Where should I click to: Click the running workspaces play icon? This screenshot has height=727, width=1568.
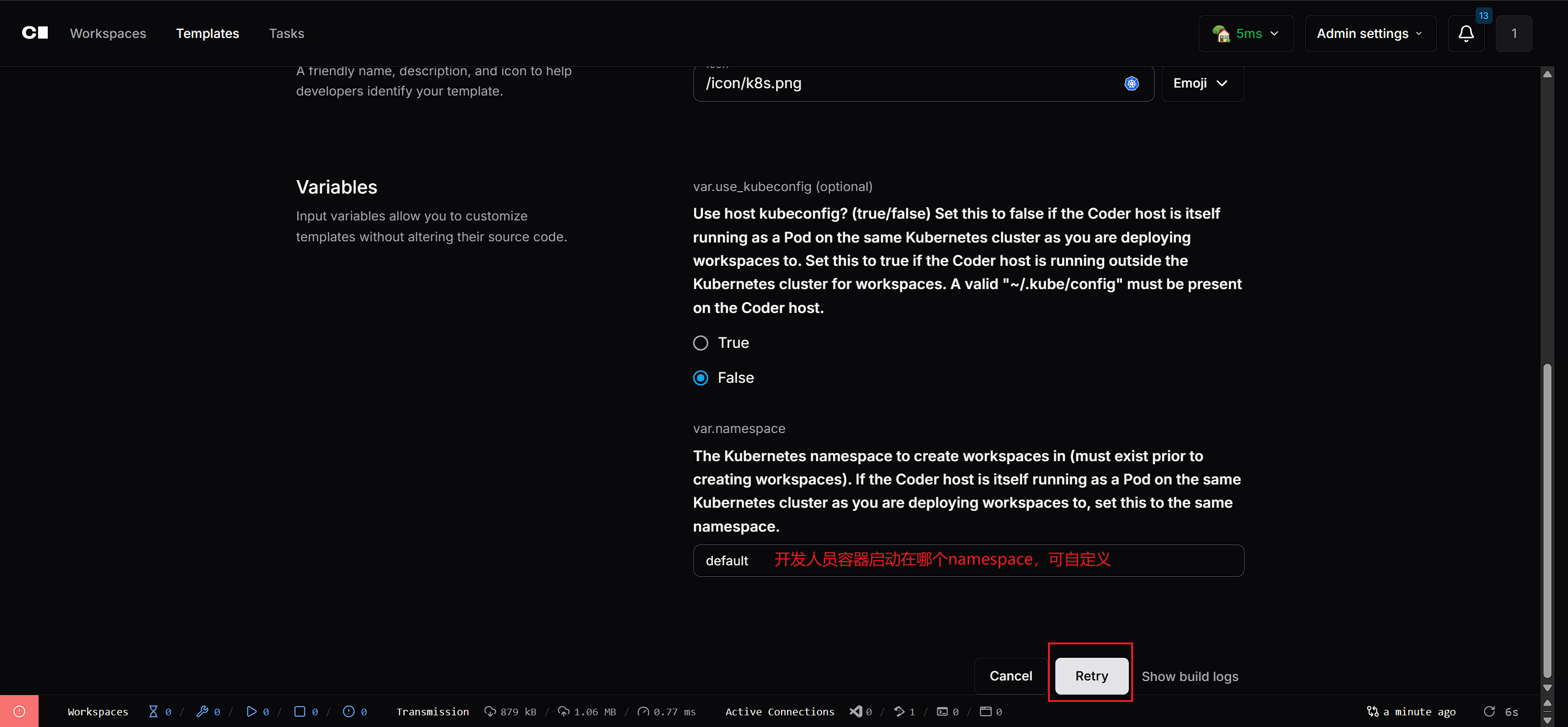[251, 711]
